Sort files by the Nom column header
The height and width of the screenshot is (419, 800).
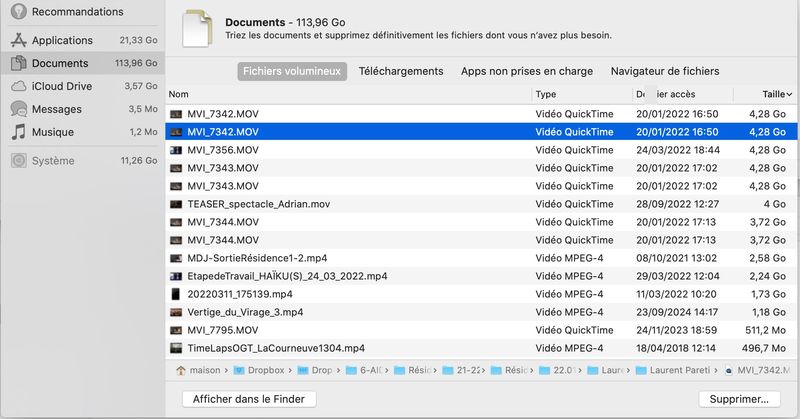click(x=180, y=94)
